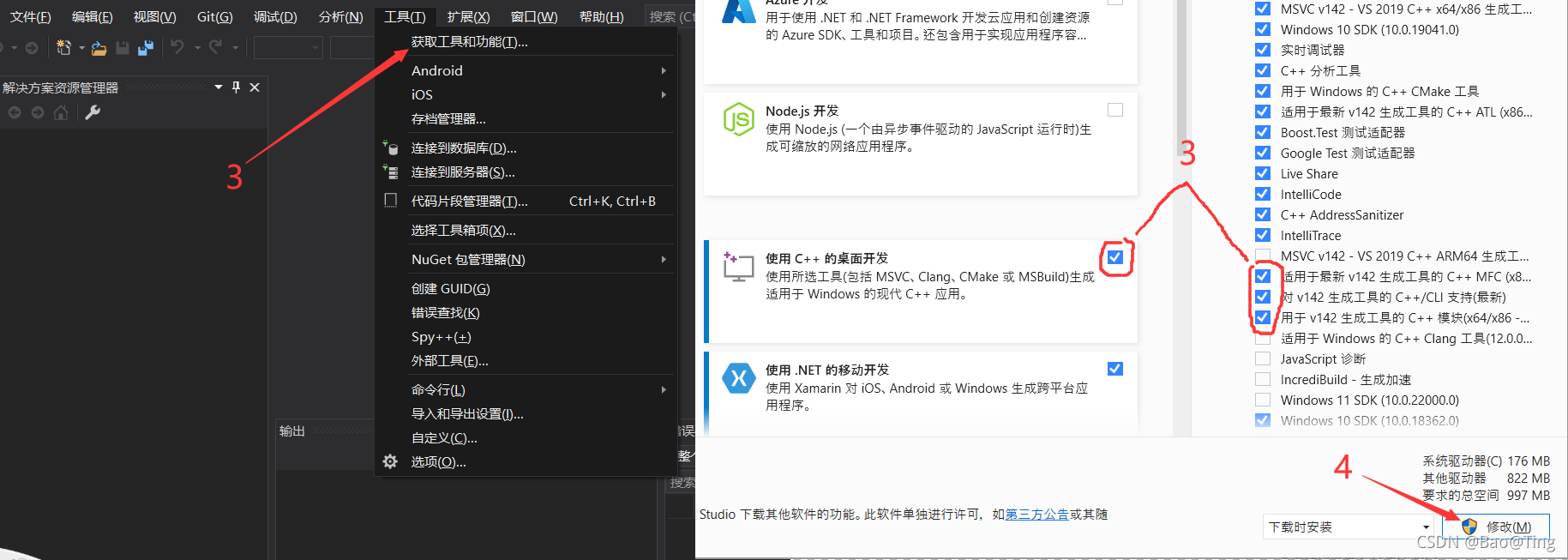Enable the JavaScript 诊断 checkbox

pyautogui.click(x=1263, y=358)
